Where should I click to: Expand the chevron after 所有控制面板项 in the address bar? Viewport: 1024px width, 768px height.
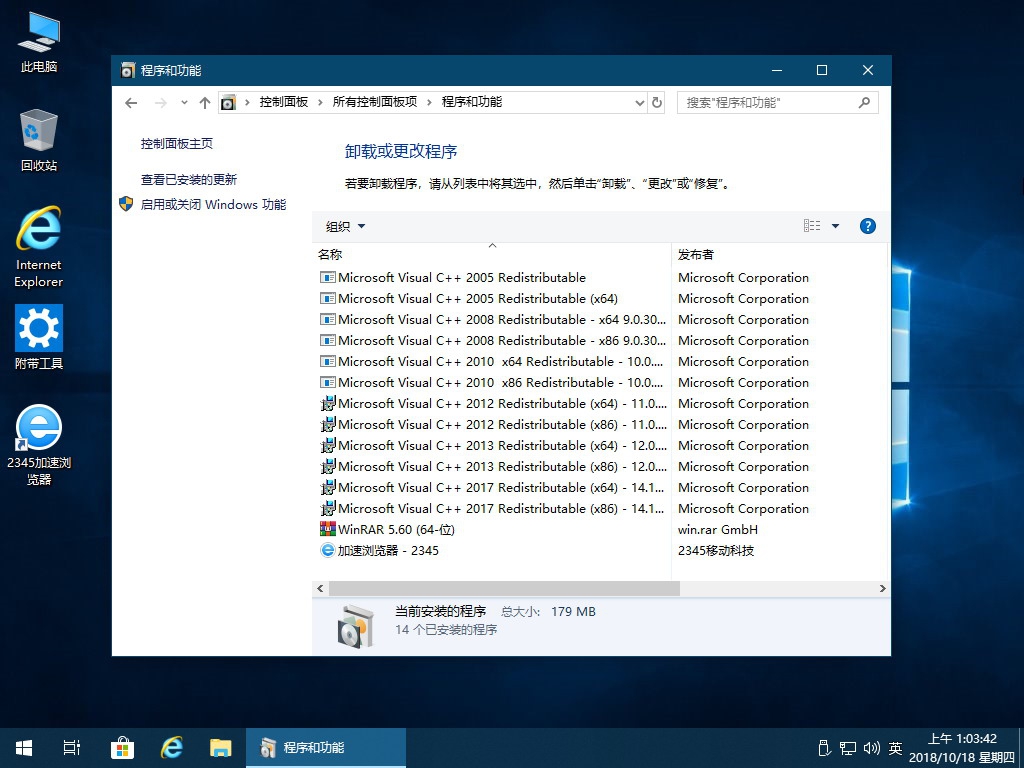tap(429, 102)
